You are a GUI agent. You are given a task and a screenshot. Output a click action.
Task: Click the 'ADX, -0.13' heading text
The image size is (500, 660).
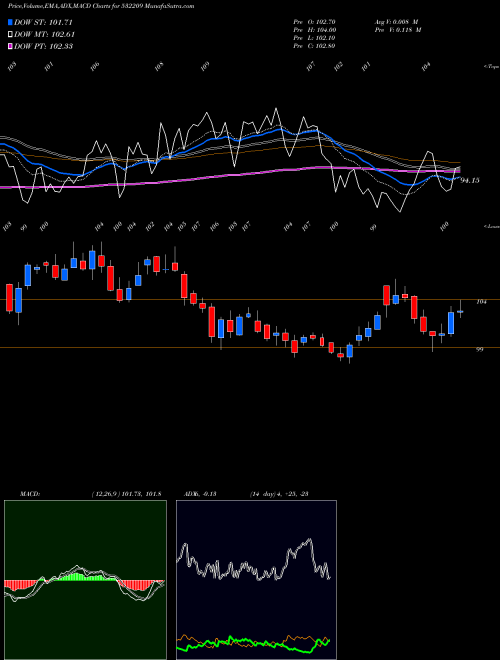coord(200,494)
